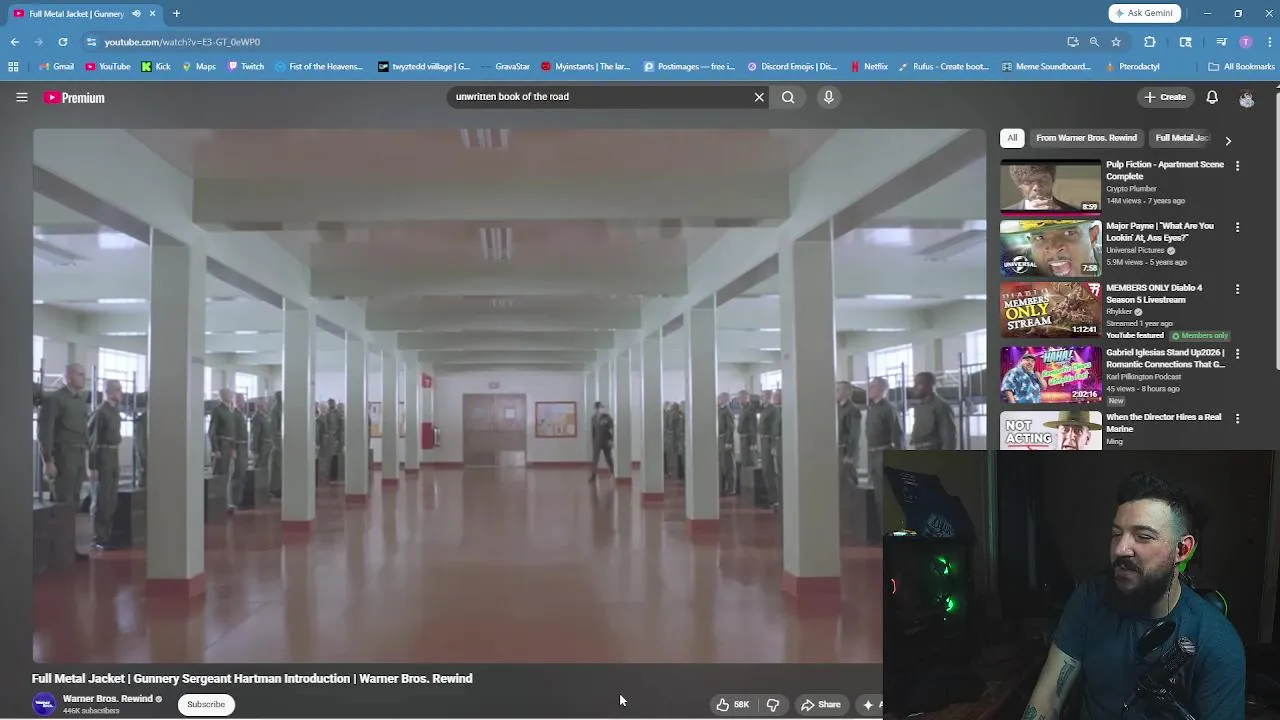Click the Create button
This screenshot has height=720, width=1280.
[1165, 97]
